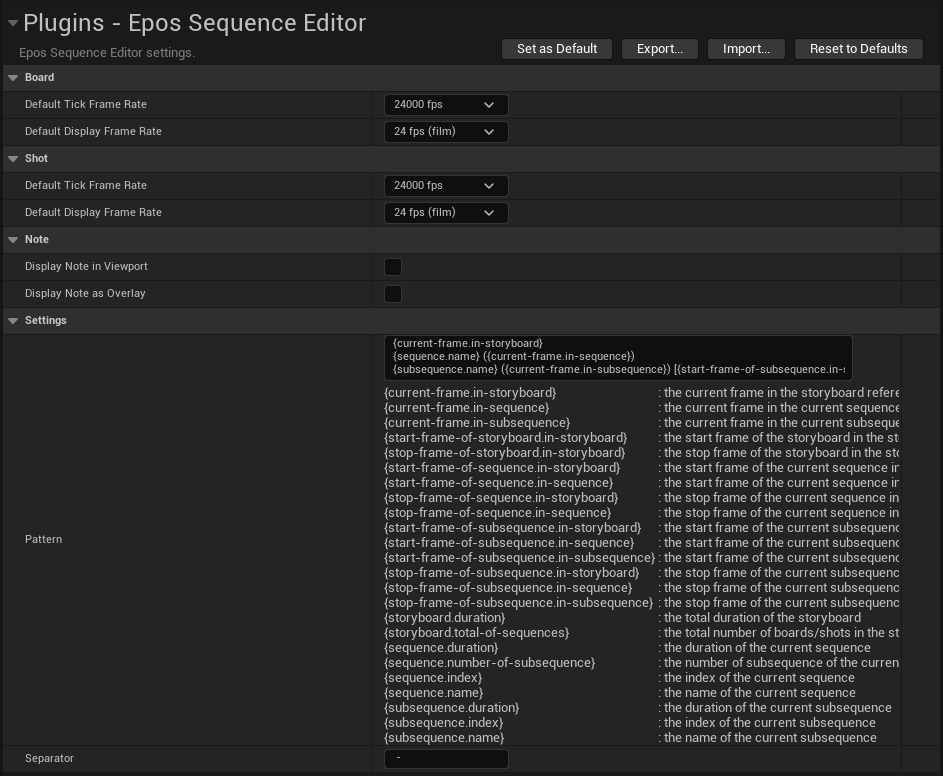
Task: Open the Board Default Display Frame Rate dropdown
Action: coord(446,131)
